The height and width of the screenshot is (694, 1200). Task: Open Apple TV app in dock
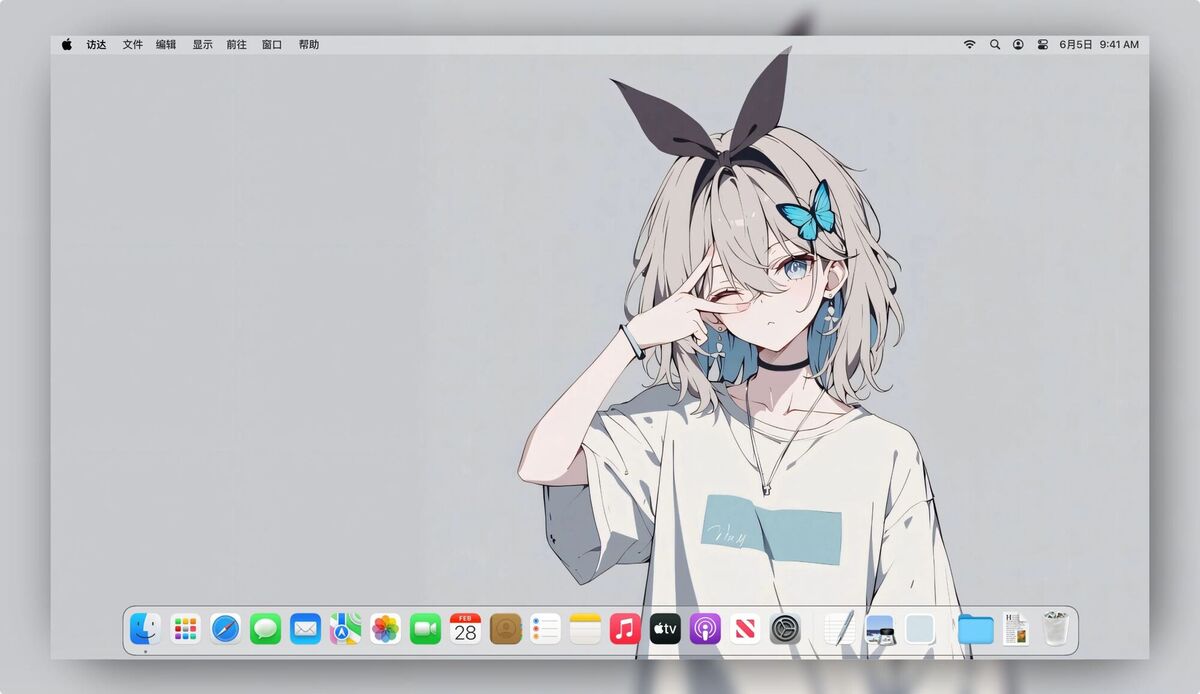pyautogui.click(x=665, y=629)
